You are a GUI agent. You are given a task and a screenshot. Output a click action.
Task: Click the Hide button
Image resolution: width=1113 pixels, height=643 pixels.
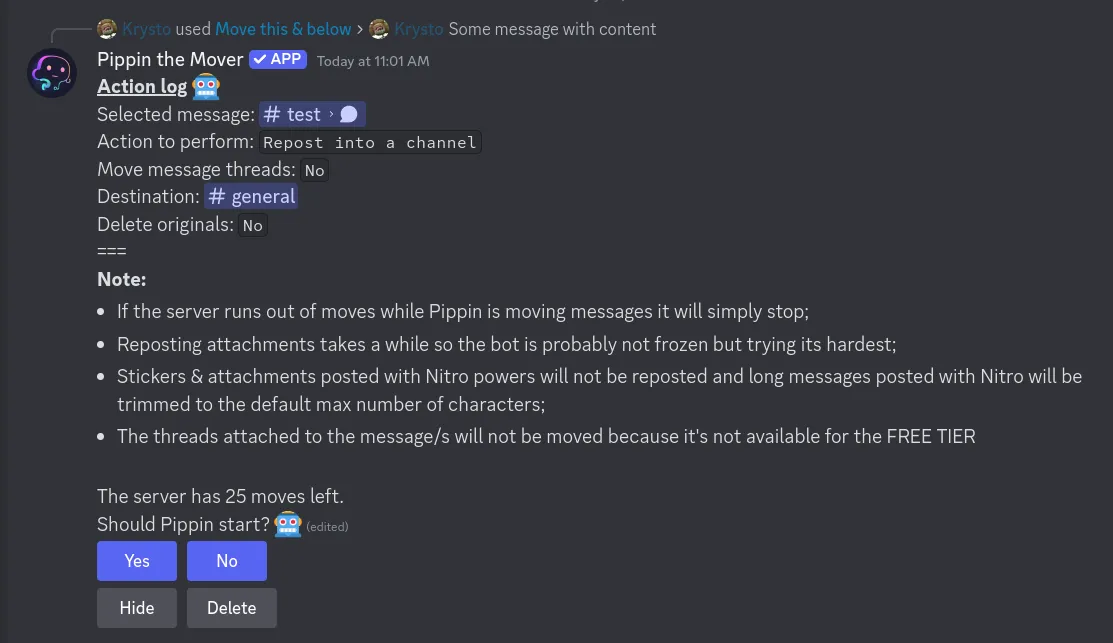click(x=137, y=608)
